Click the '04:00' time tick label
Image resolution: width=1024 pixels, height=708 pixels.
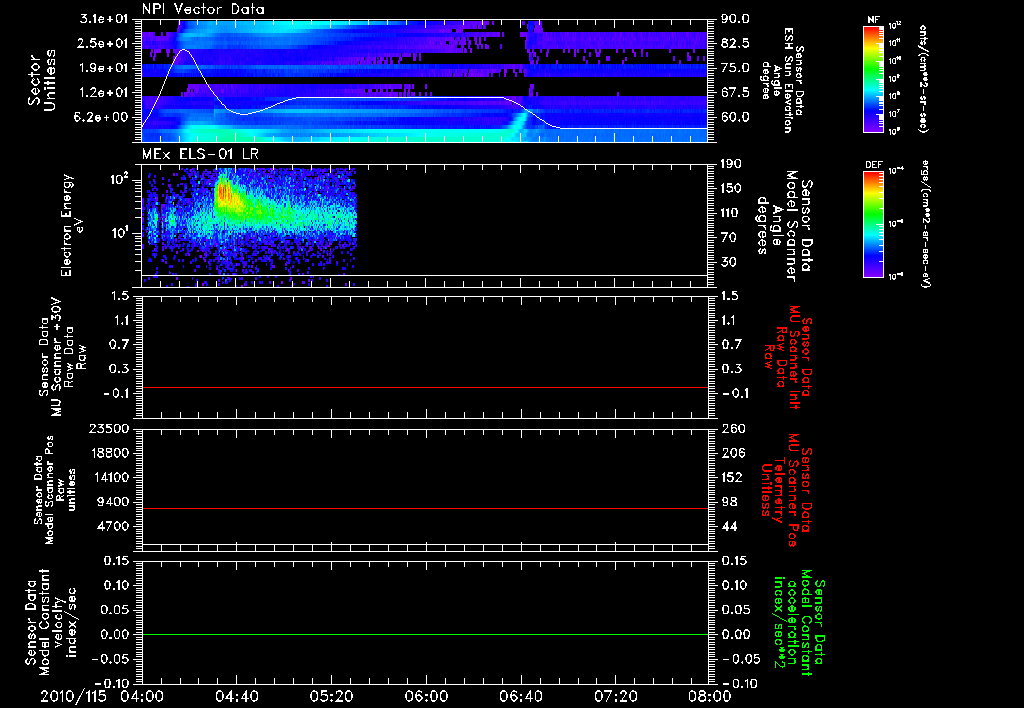click(142, 696)
